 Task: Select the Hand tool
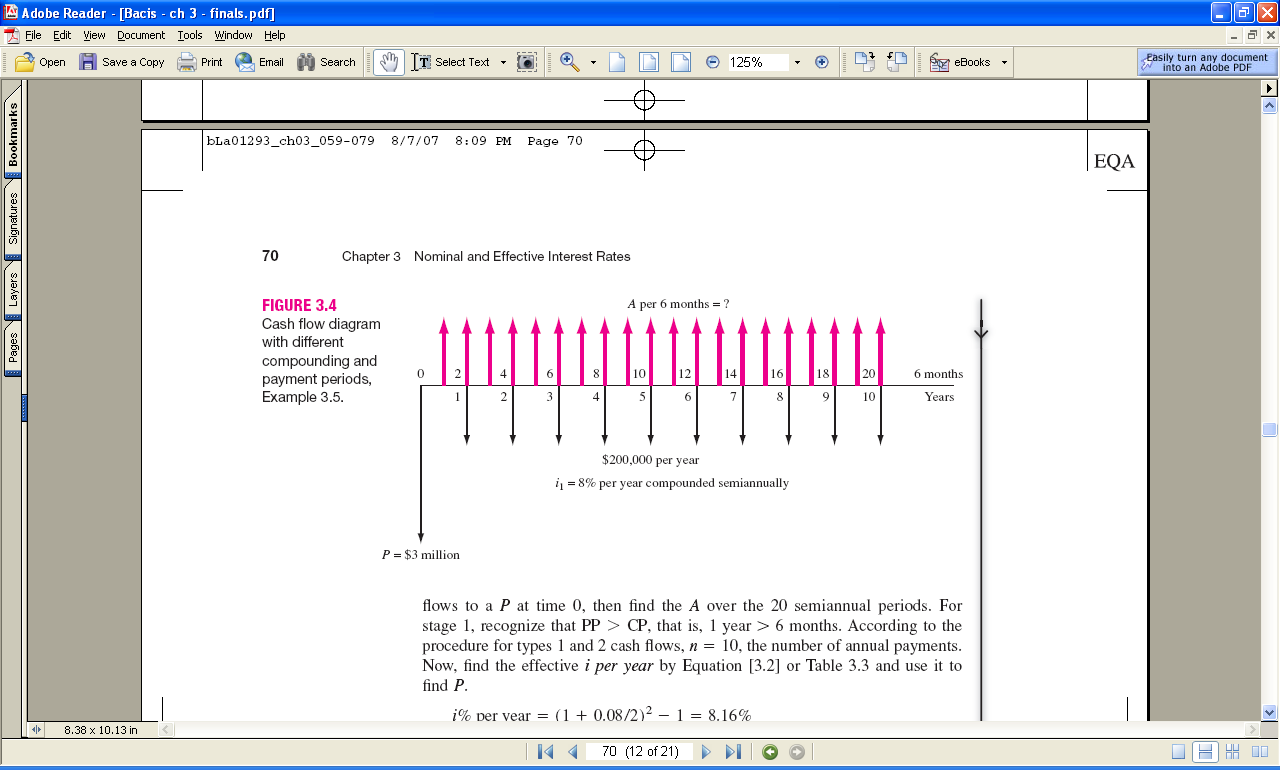pyautogui.click(x=389, y=61)
